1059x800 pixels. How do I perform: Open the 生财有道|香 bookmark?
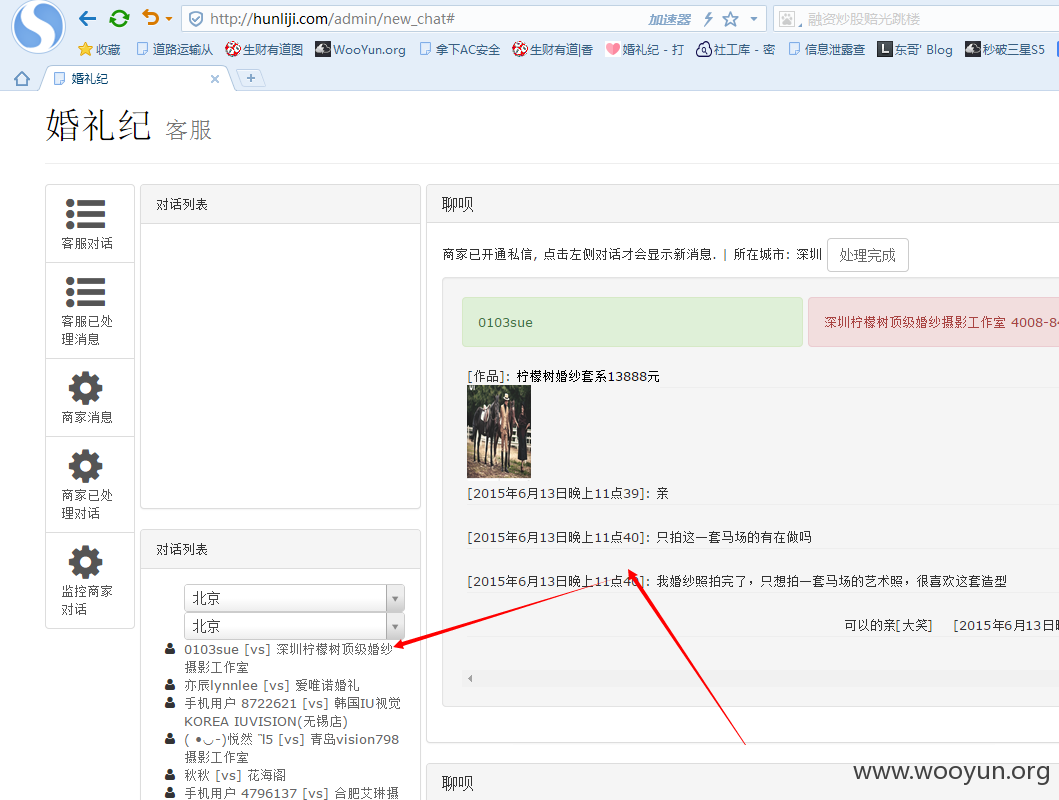tap(552, 49)
